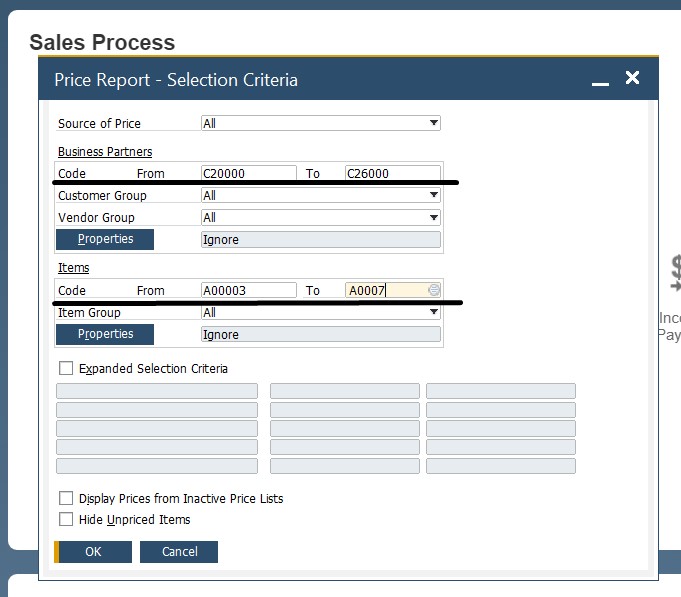Viewport: 681px width, 597px height.
Task: Check the Hide Unpriced Items option
Action: (x=66, y=519)
